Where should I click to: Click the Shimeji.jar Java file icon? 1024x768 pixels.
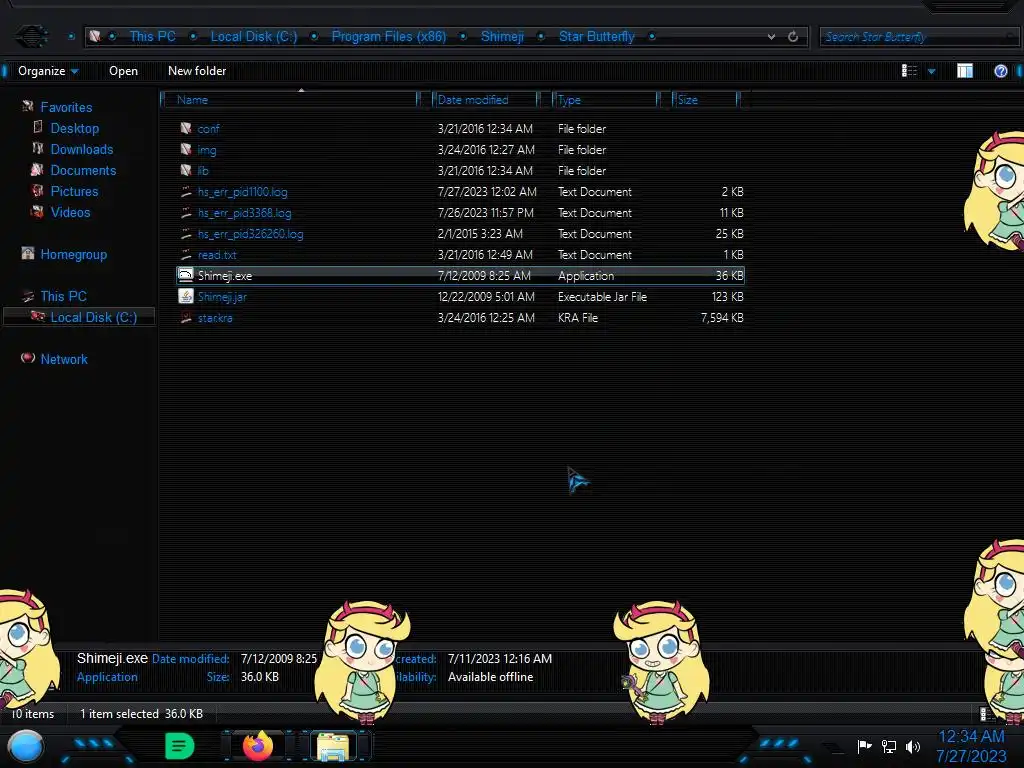point(186,296)
